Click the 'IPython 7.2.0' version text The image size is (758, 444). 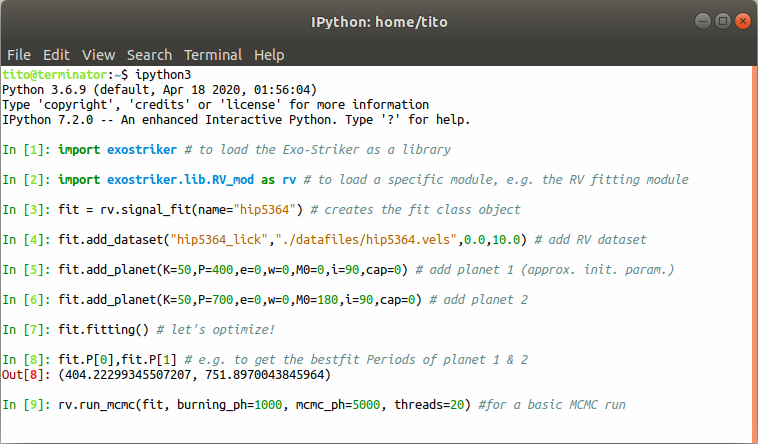point(47,120)
